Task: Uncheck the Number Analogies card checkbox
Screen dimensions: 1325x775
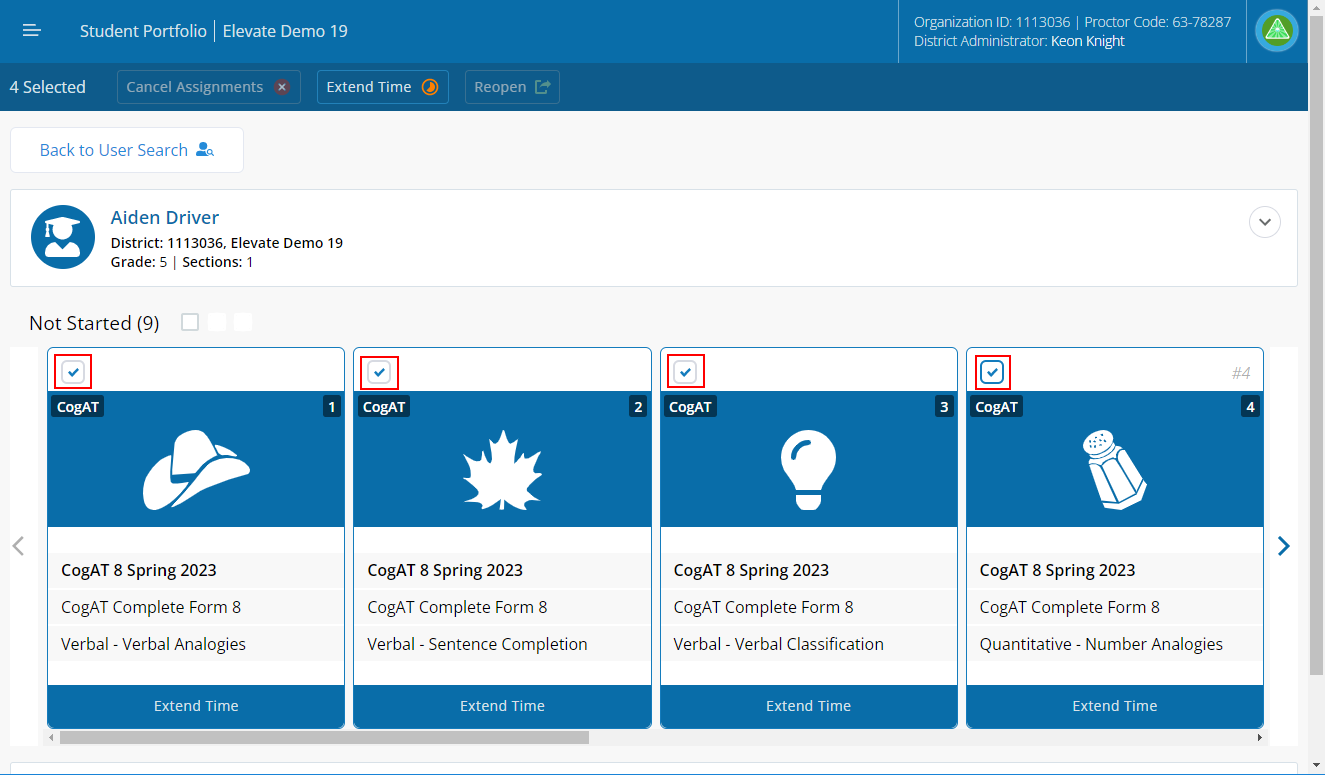Action: [x=992, y=372]
